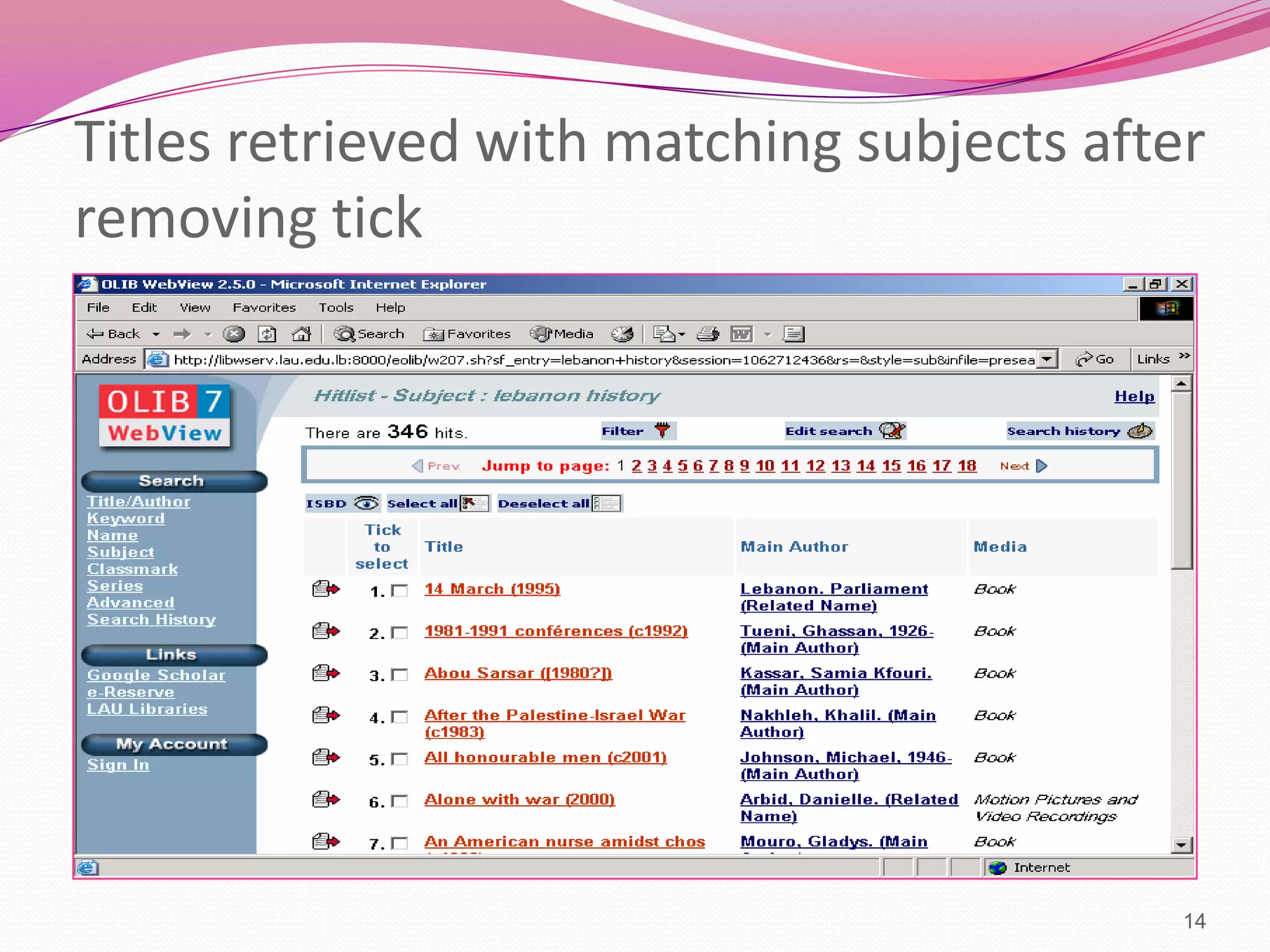
Task: Expand the Links toolbar chevron
Action: click(x=1184, y=356)
